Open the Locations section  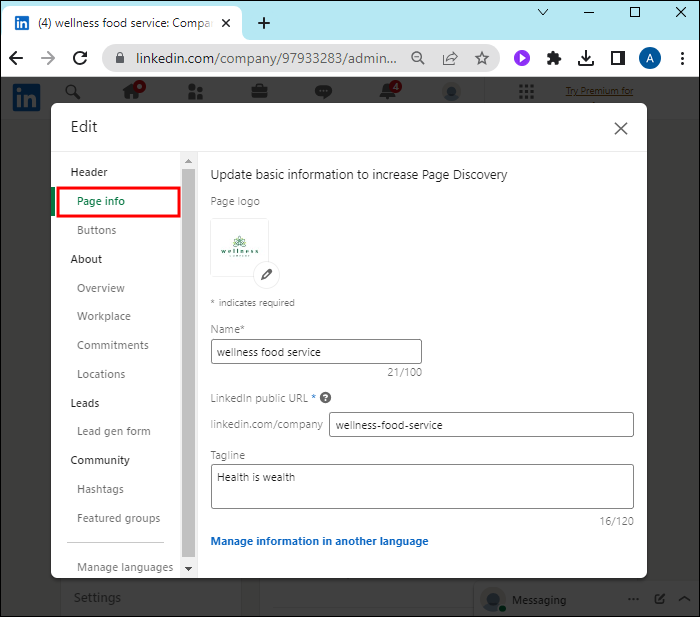point(101,374)
